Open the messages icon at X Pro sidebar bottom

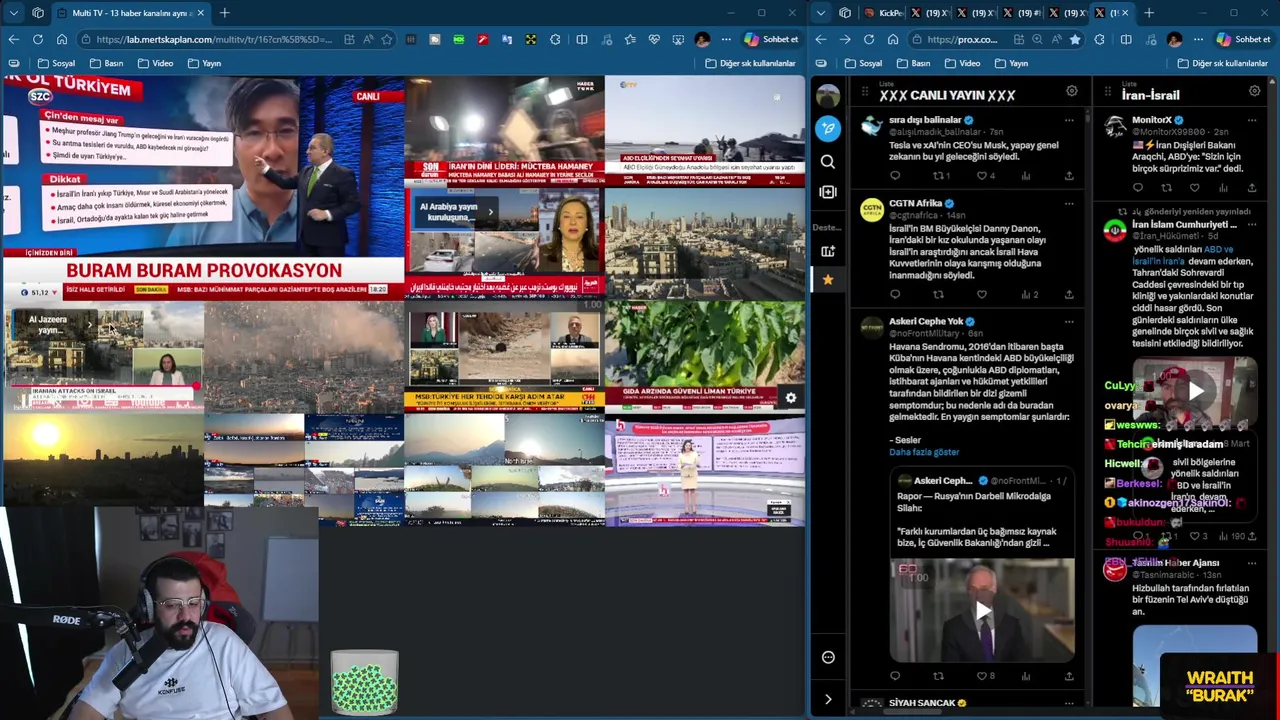(x=828, y=657)
